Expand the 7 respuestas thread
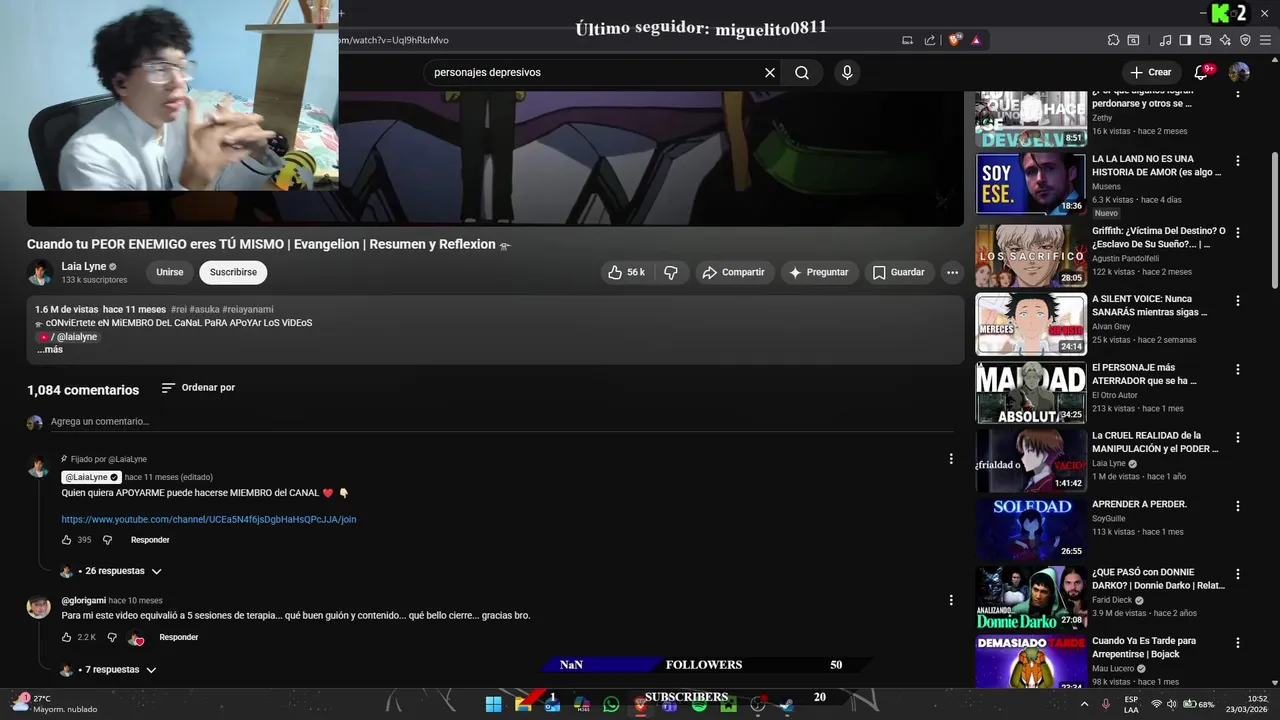This screenshot has width=1280, height=720. point(109,670)
